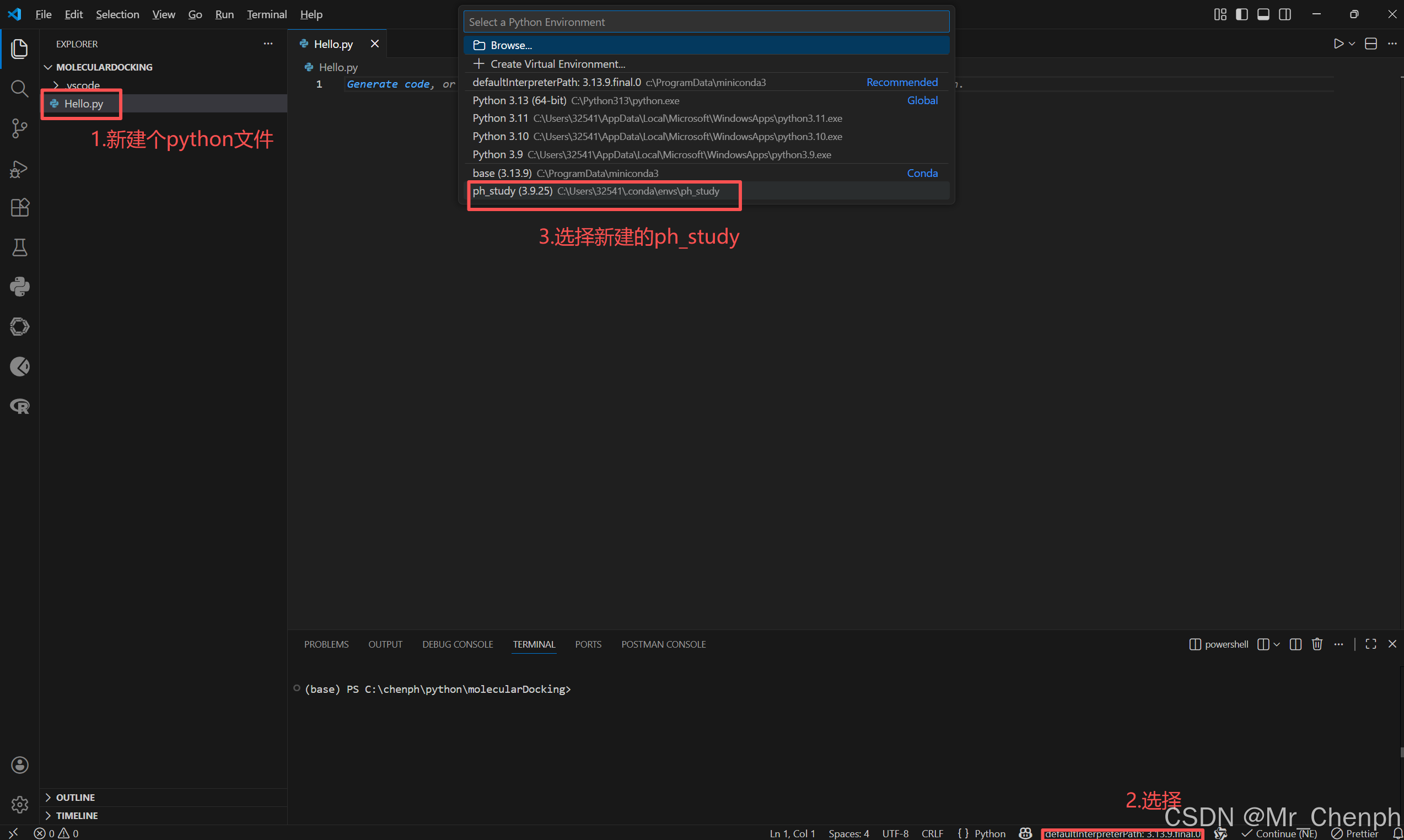The image size is (1404, 840).
Task: Click the Kill Terminal trash icon
Action: coord(1317,644)
